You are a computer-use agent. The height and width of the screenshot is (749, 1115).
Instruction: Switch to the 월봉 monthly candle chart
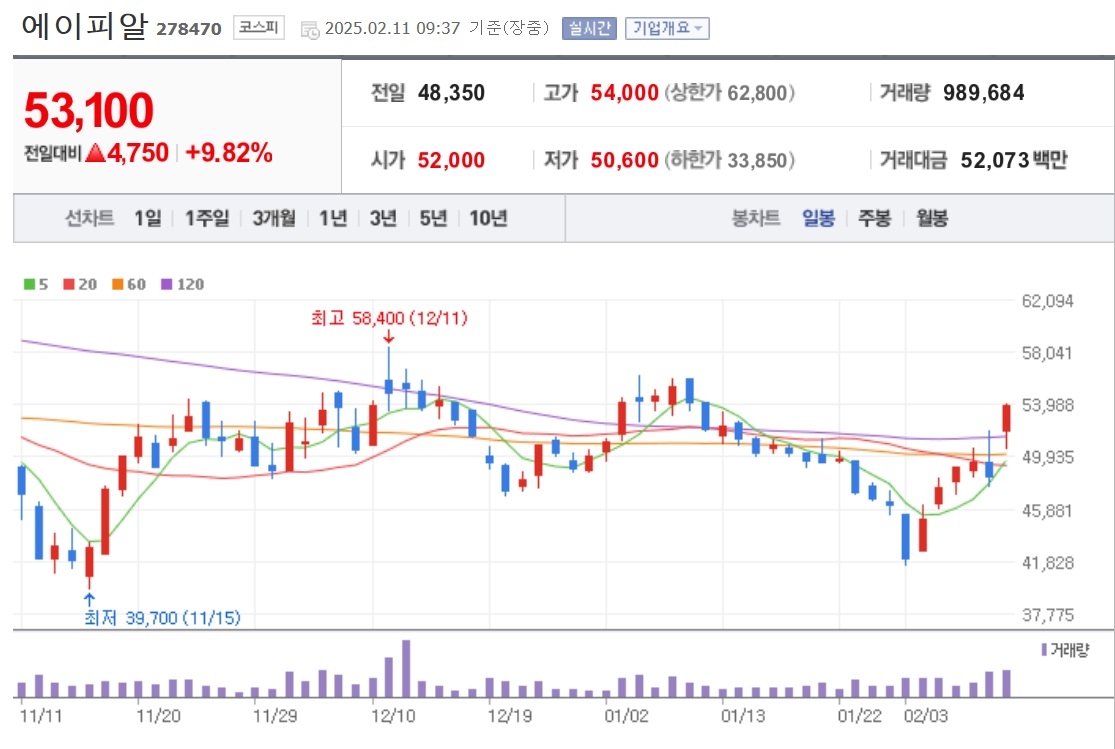[932, 218]
